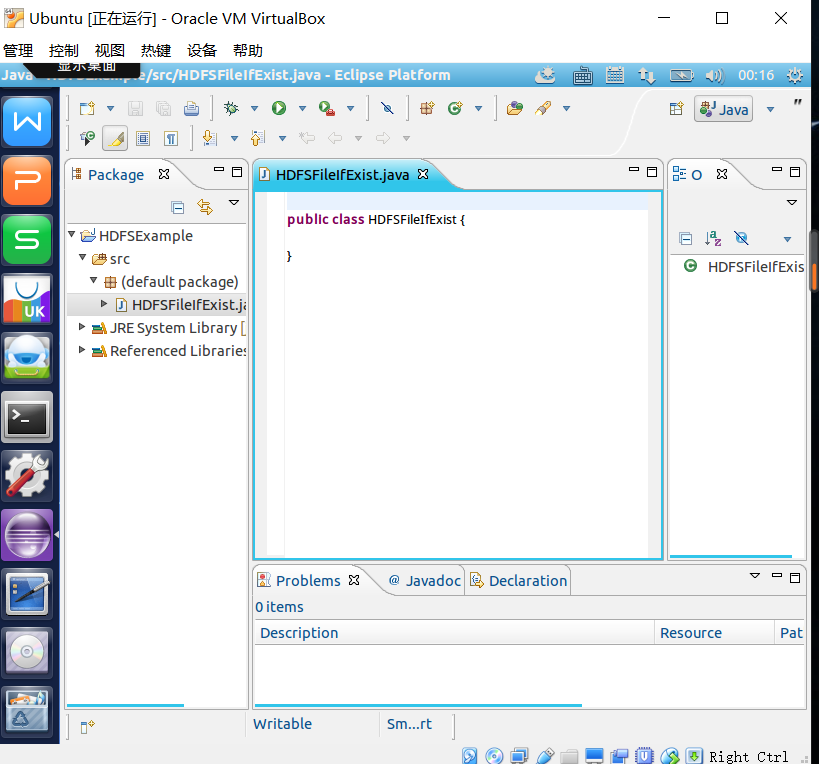
Task: Toggle Hide Fields in Outline
Action: 741,238
